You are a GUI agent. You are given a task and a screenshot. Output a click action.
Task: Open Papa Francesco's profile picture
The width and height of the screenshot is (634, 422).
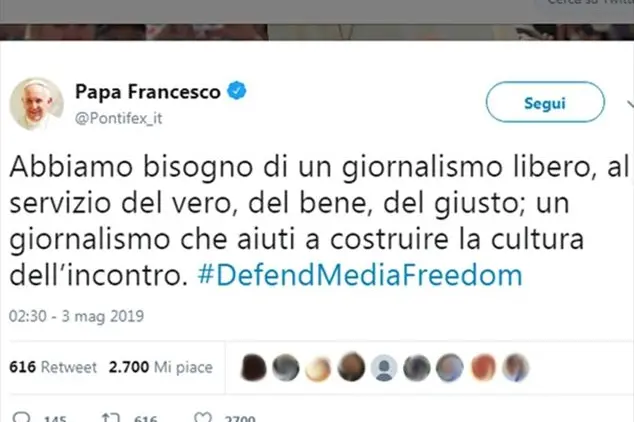pyautogui.click(x=36, y=104)
